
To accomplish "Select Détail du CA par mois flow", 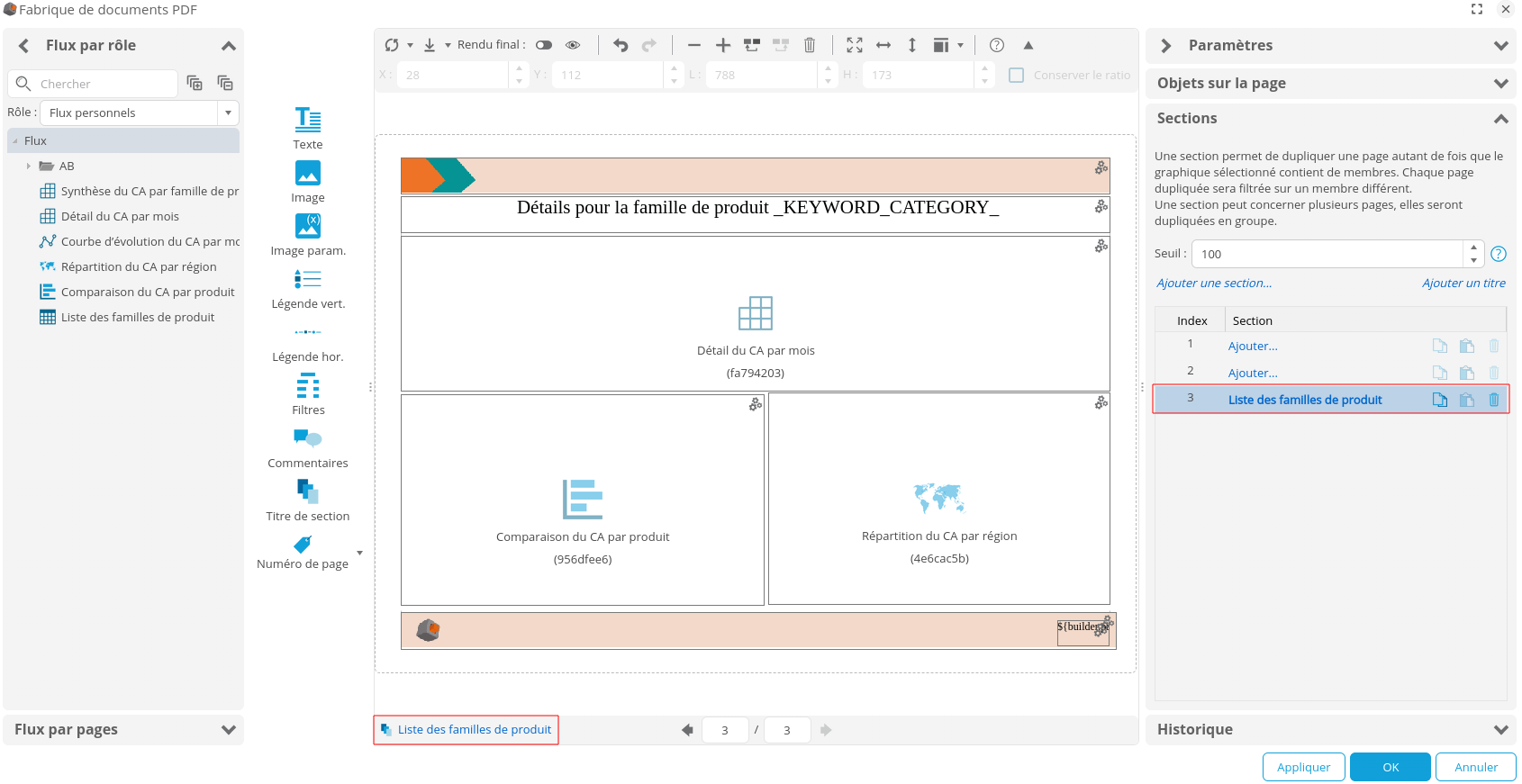I will [110, 216].
